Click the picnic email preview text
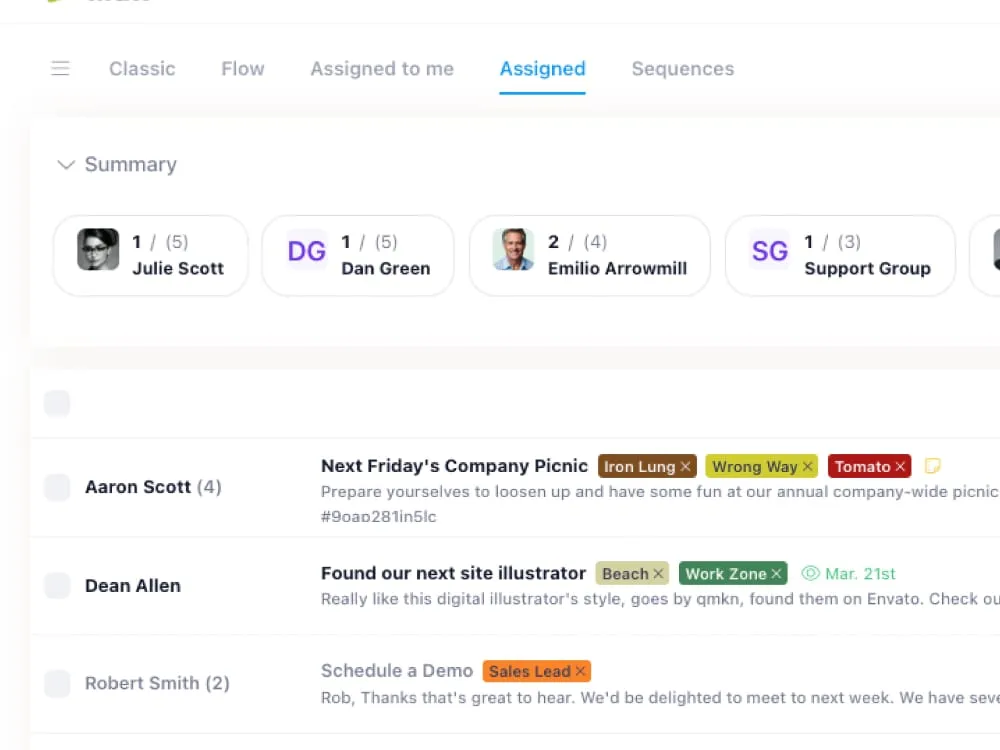Screen dimensions: 1000x750 point(660,492)
